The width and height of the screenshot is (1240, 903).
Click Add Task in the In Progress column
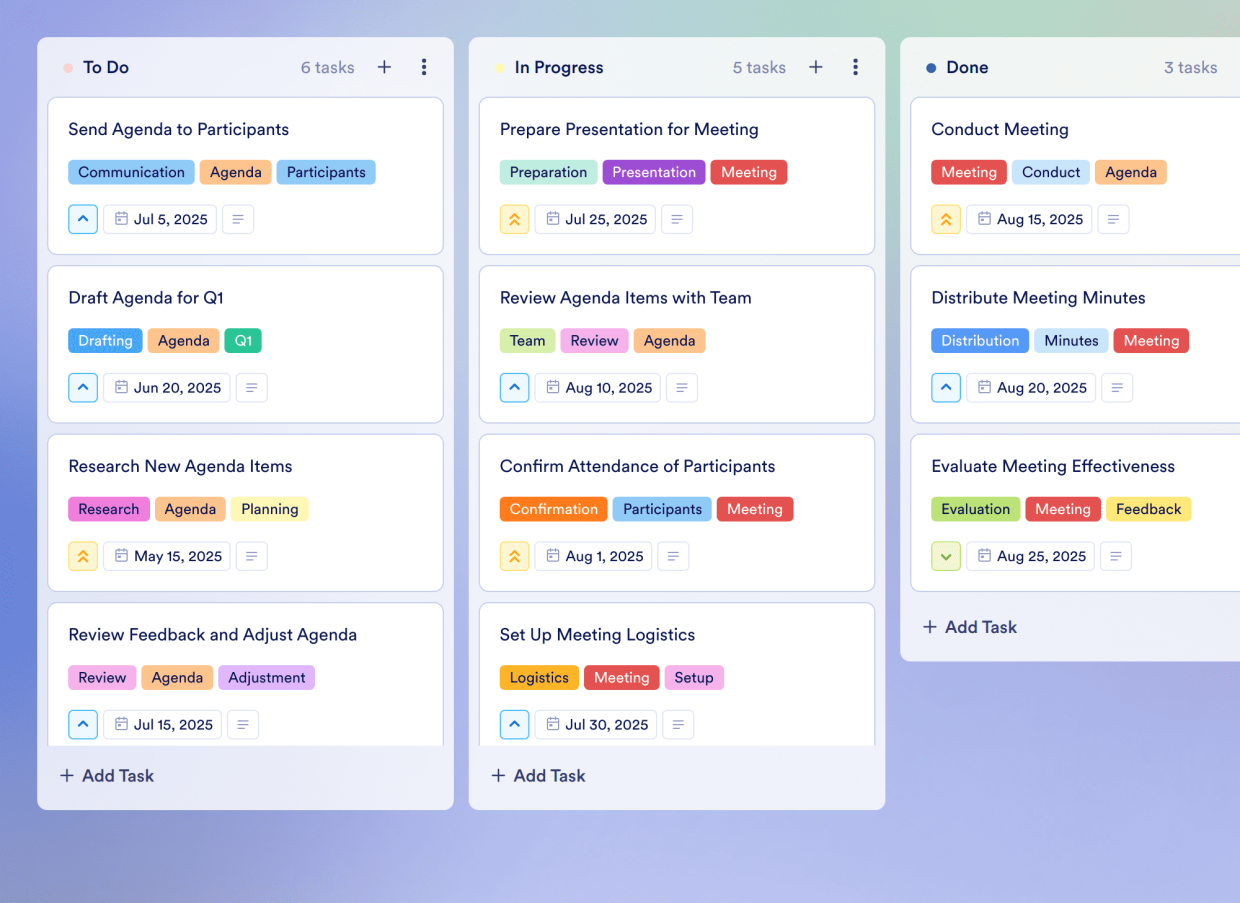(538, 775)
